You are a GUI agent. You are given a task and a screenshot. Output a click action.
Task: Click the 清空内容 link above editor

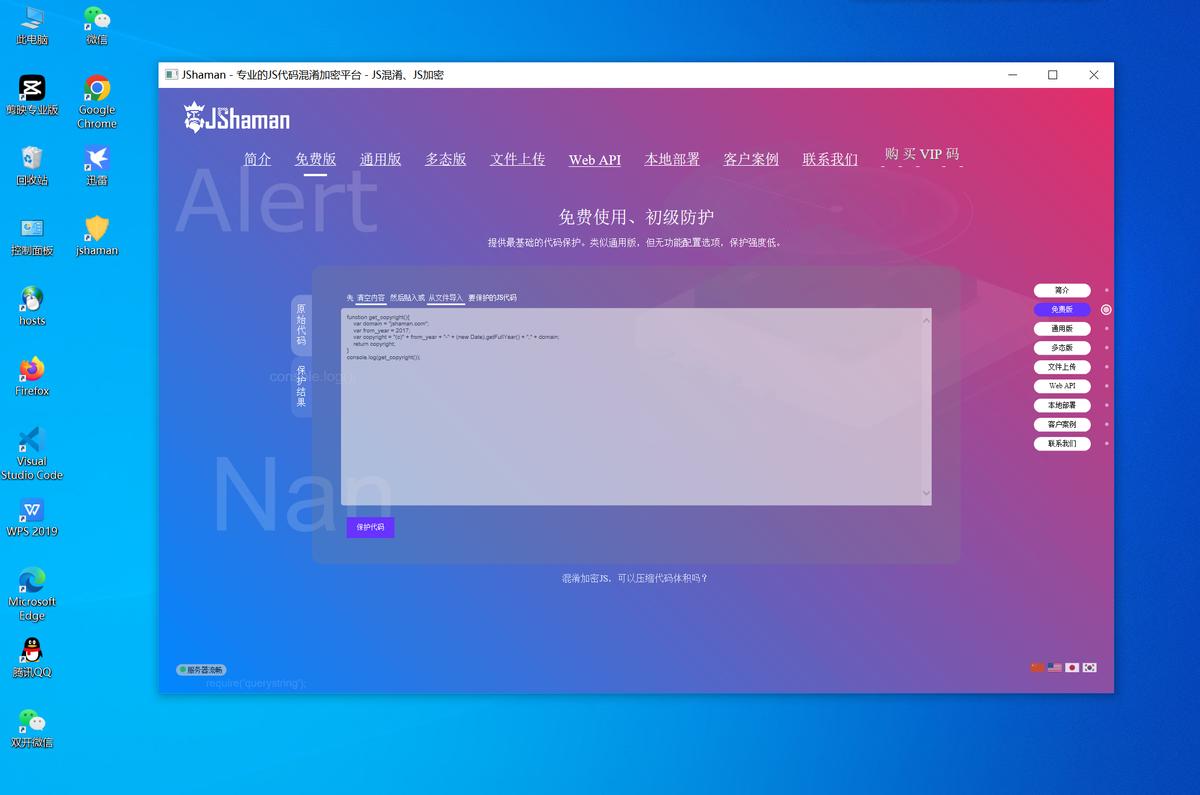coord(371,298)
